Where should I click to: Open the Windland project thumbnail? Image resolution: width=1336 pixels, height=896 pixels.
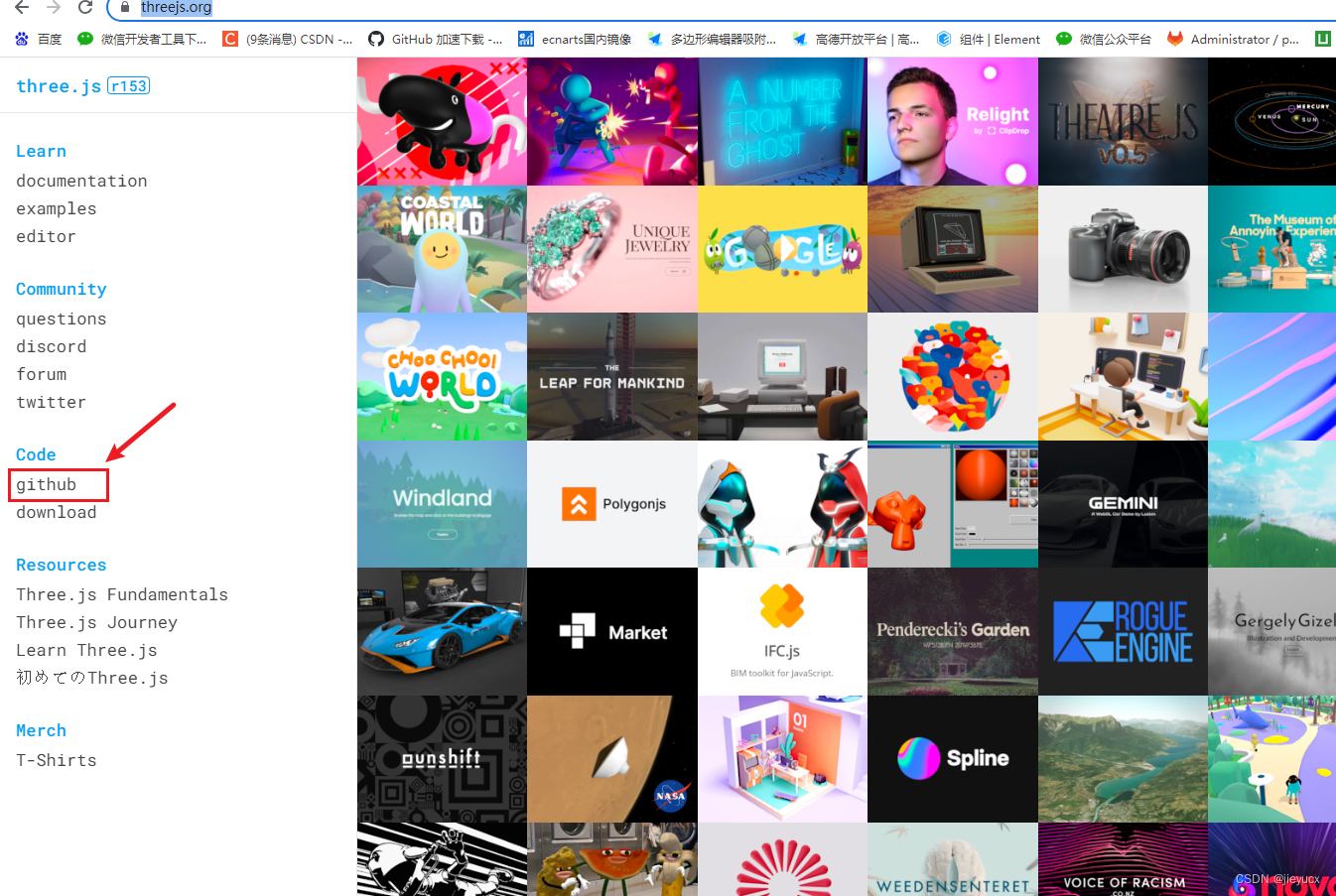pos(442,504)
